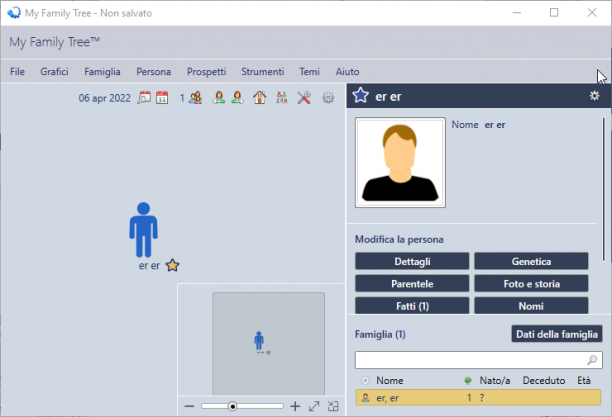The height and width of the screenshot is (417, 612).
Task: Click the Famiglia (1) heading
Action: click(380, 335)
